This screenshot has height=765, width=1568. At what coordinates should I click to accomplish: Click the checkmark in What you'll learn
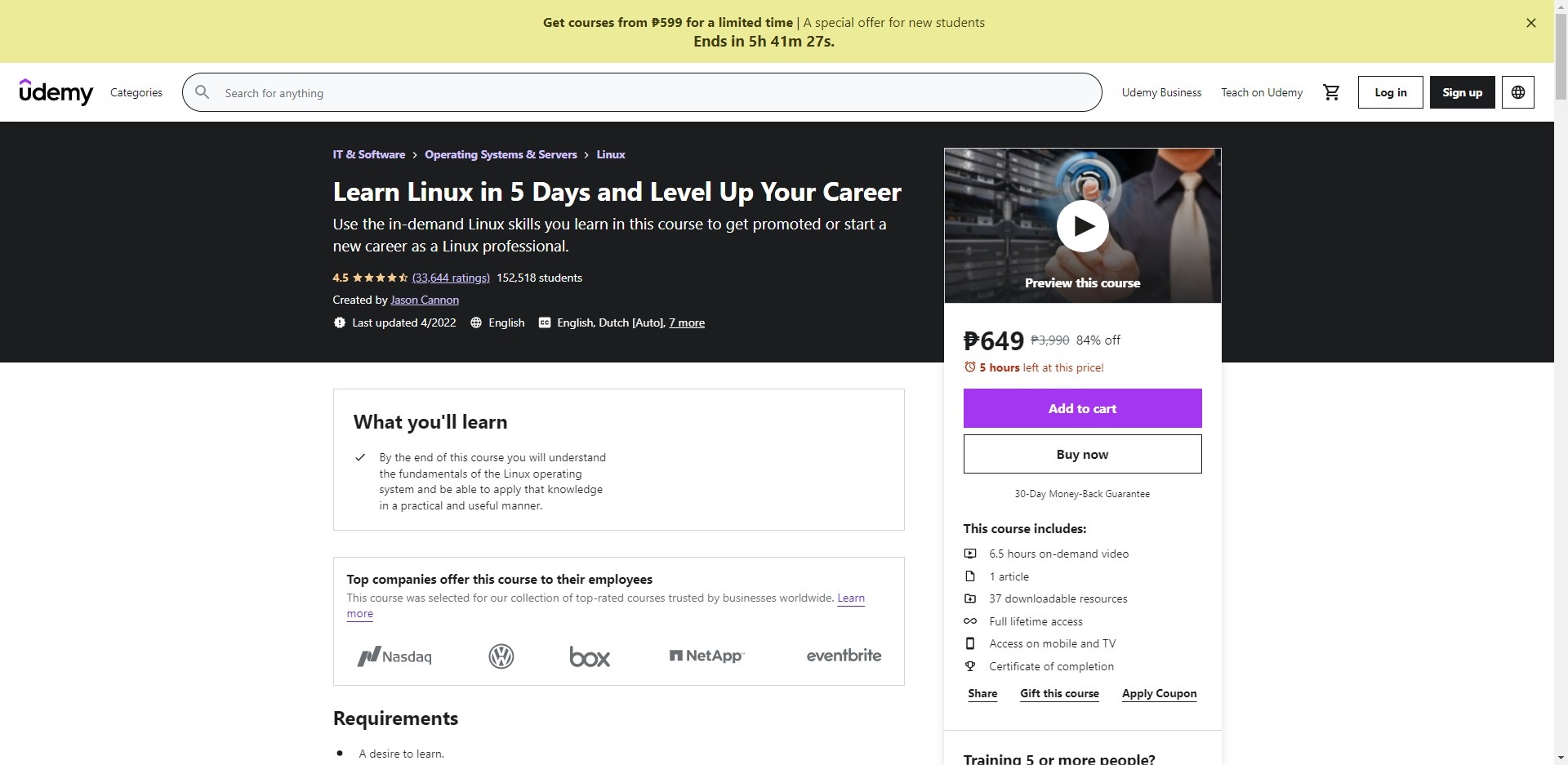point(360,457)
